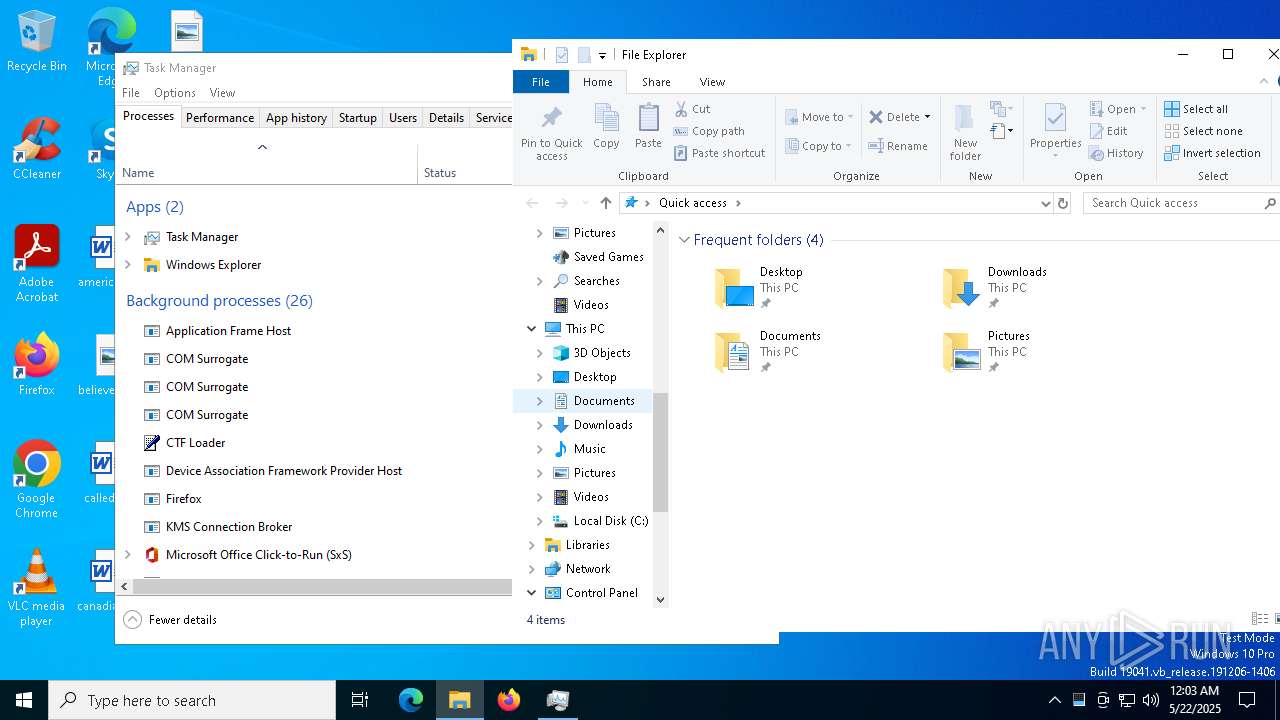The width and height of the screenshot is (1280, 720).
Task: Click Fewer details button
Action: pos(170,620)
